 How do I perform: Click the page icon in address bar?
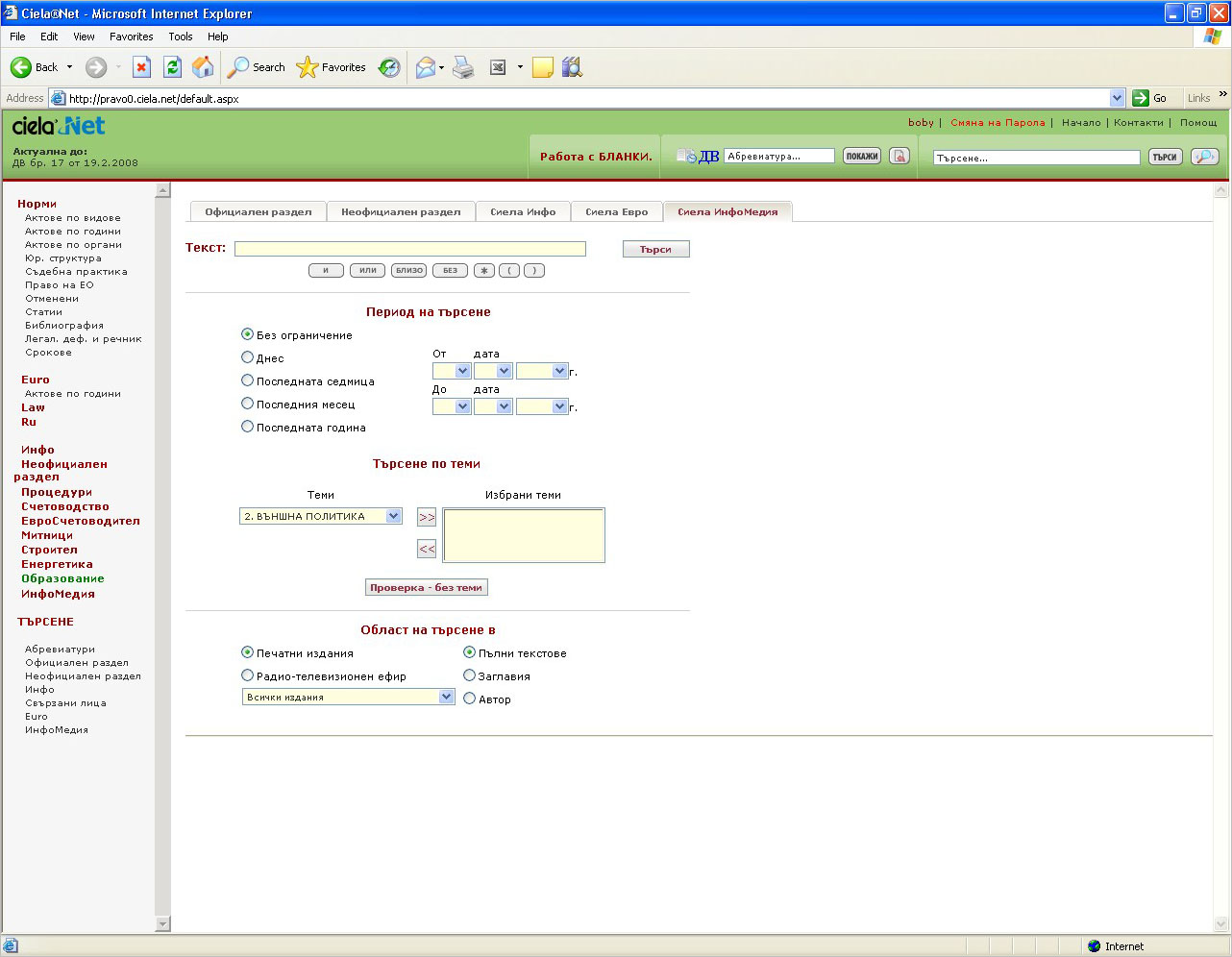pyautogui.click(x=58, y=98)
